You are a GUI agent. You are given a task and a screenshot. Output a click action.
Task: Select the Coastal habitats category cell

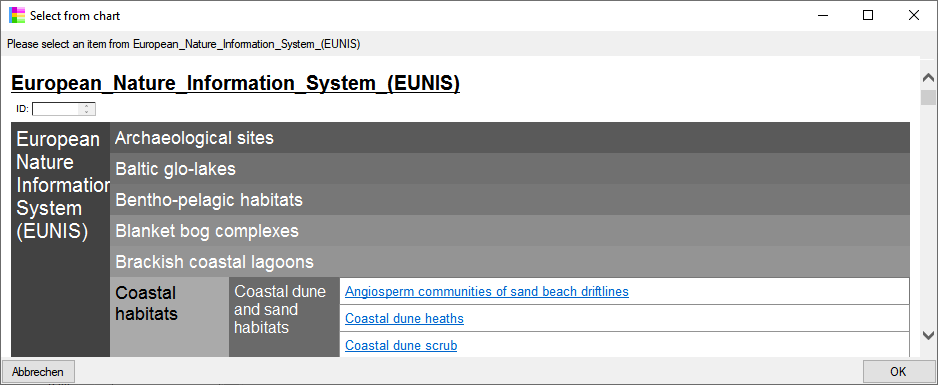tap(169, 317)
